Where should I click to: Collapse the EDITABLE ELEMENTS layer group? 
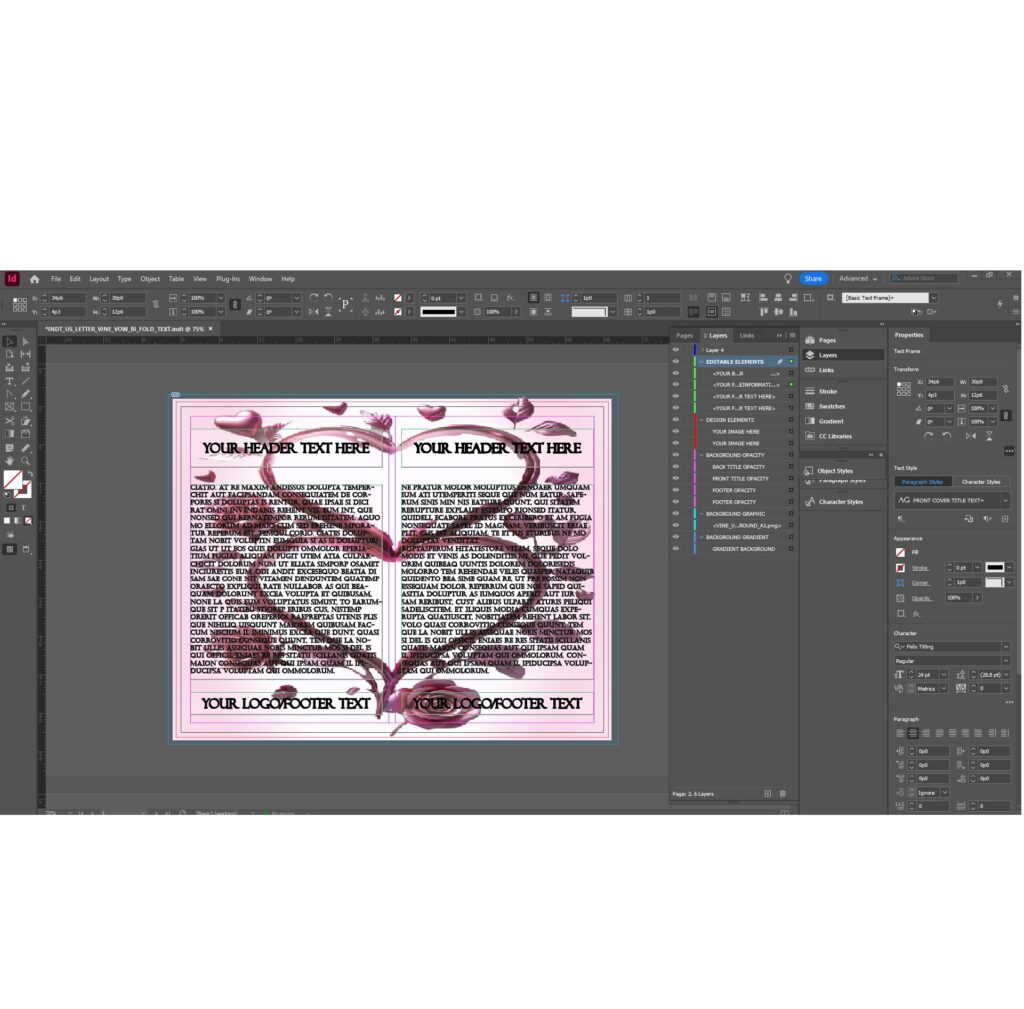pos(701,362)
